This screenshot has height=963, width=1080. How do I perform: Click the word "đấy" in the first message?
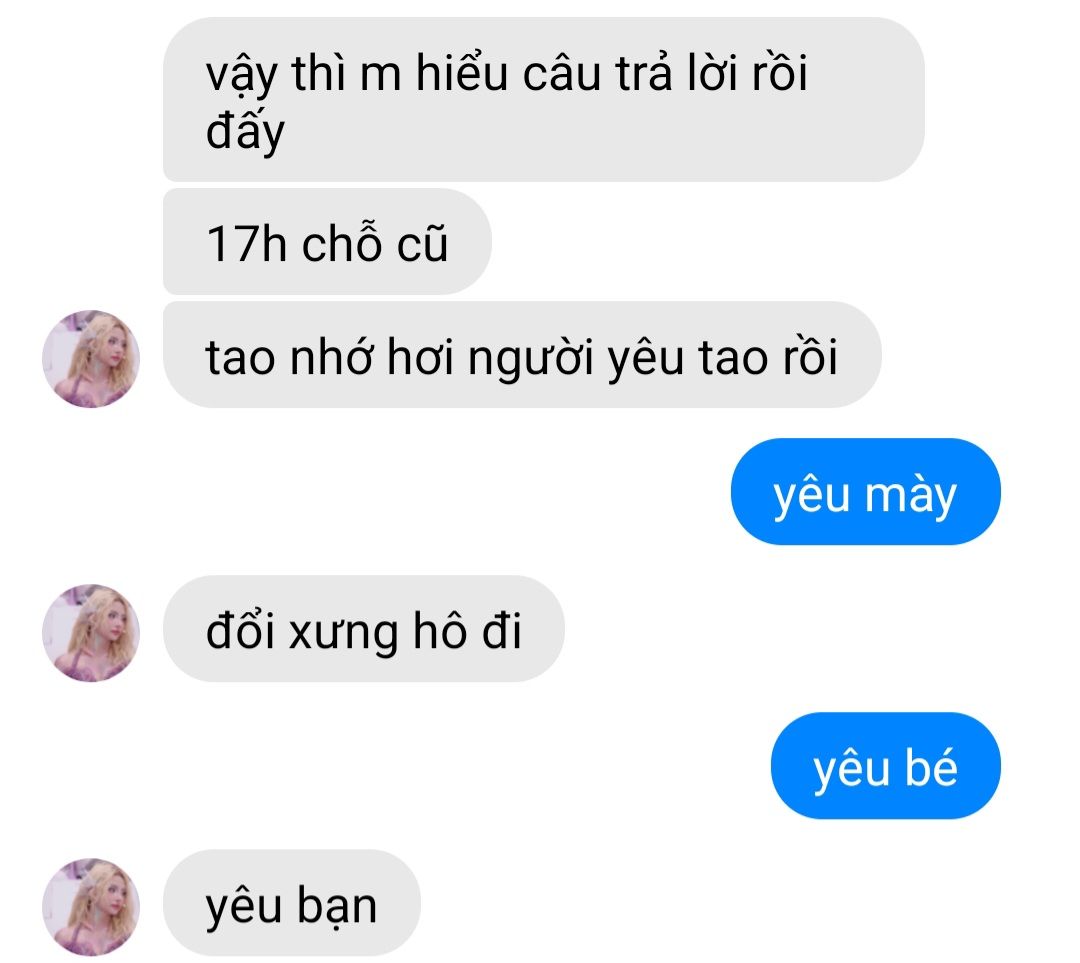245,131
